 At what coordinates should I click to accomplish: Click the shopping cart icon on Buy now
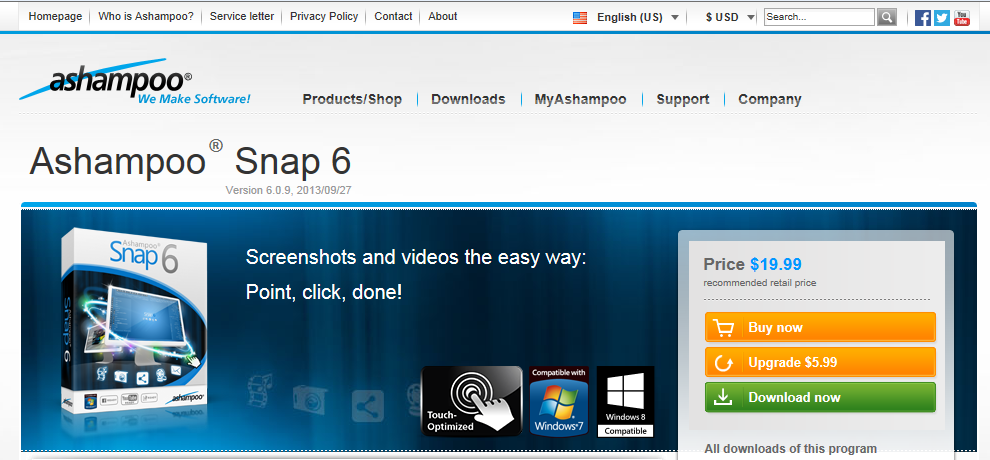click(724, 327)
